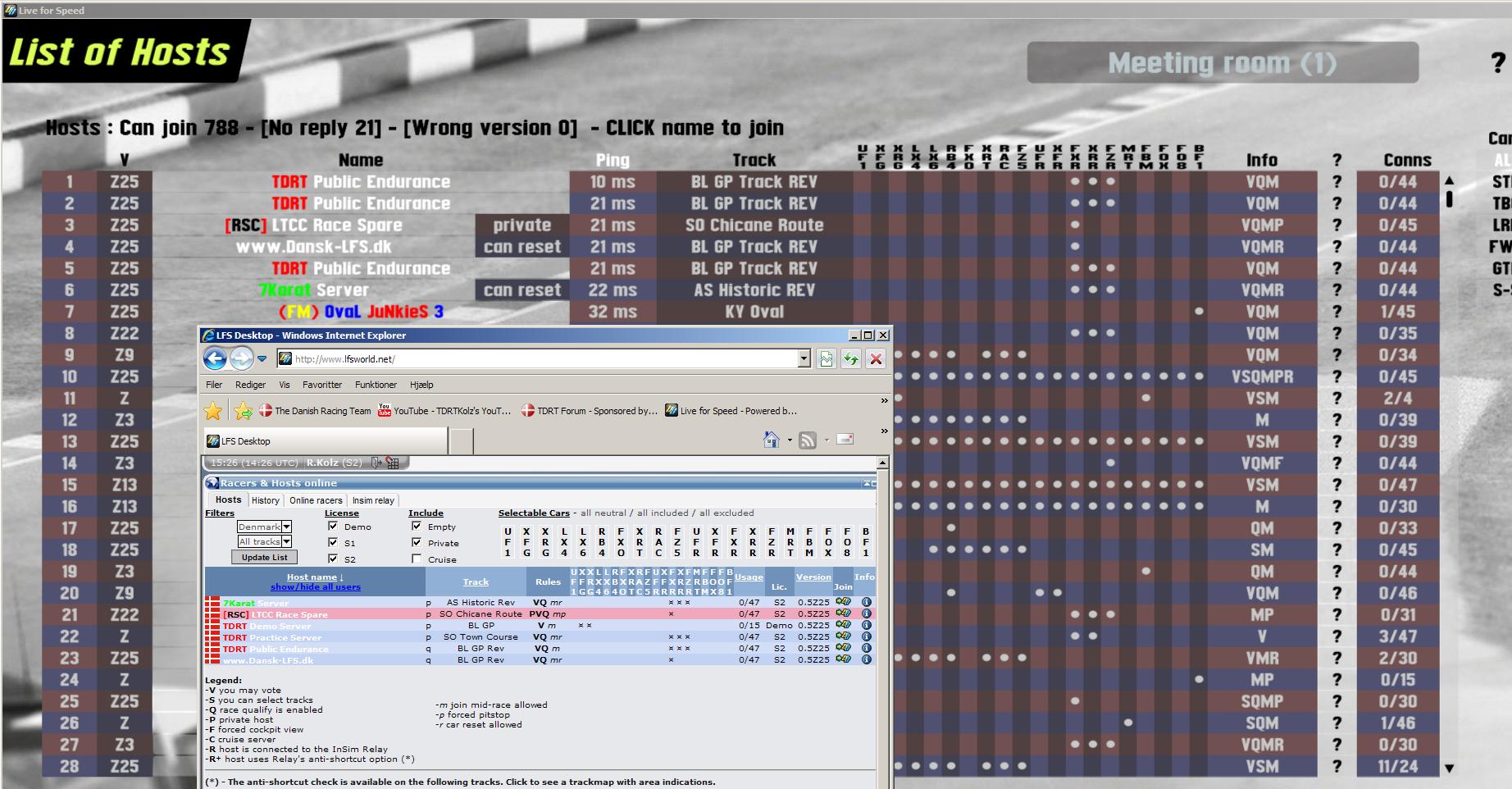Screen dimensions: 1512x789
Task: Open the Live for Speed favorite link
Action: [x=731, y=411]
